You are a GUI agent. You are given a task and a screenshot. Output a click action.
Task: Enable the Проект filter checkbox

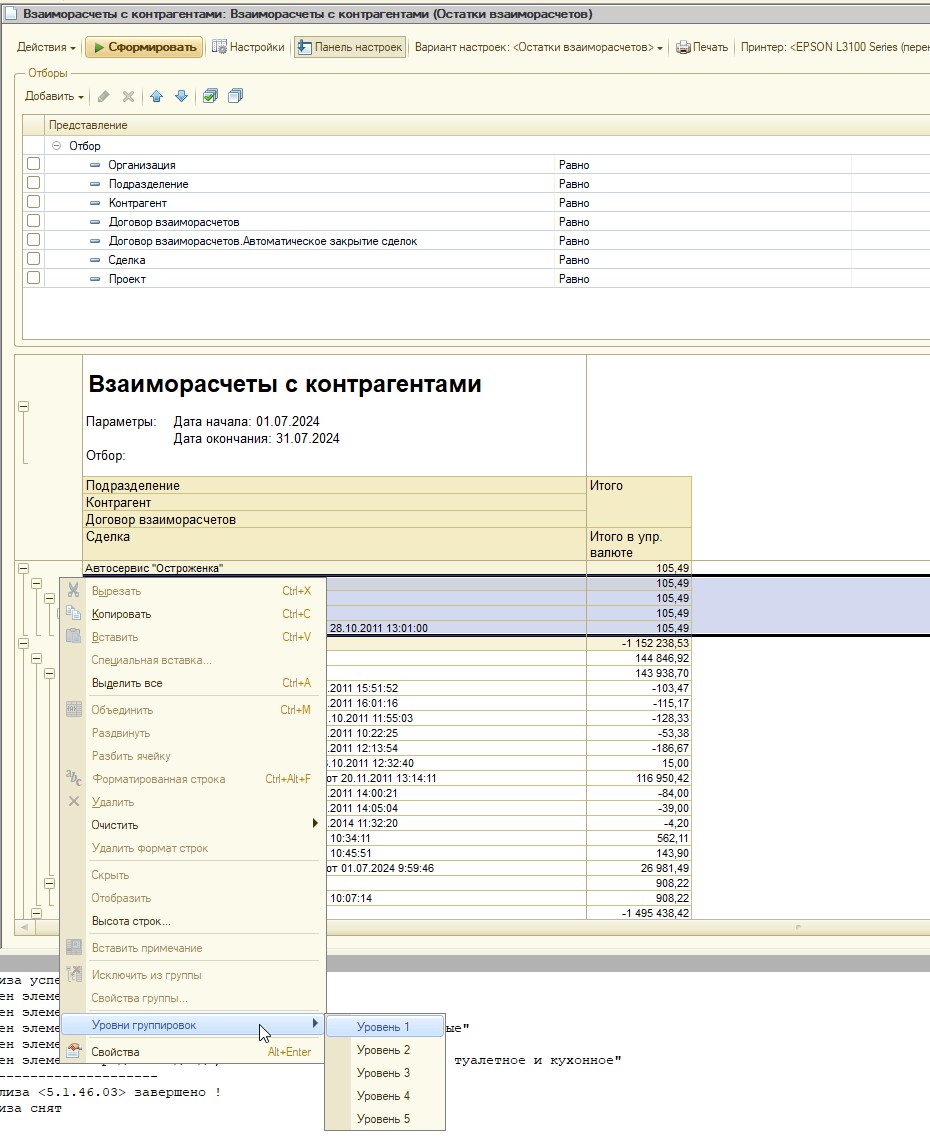34,278
